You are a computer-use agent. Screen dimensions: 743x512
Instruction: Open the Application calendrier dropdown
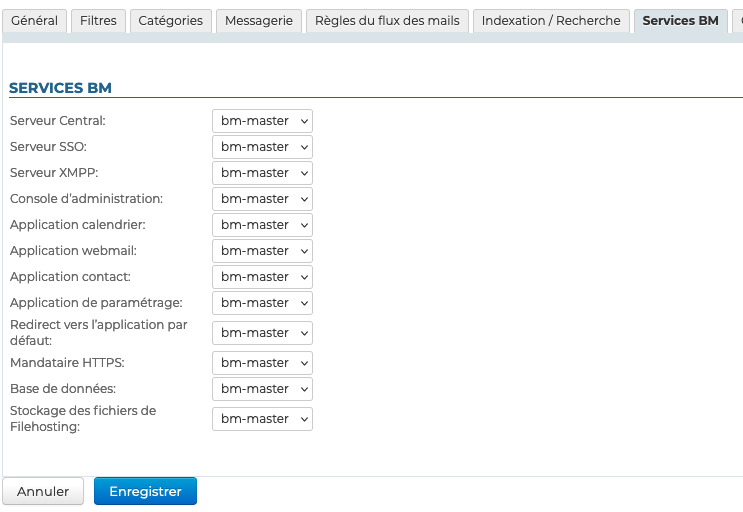(x=262, y=225)
